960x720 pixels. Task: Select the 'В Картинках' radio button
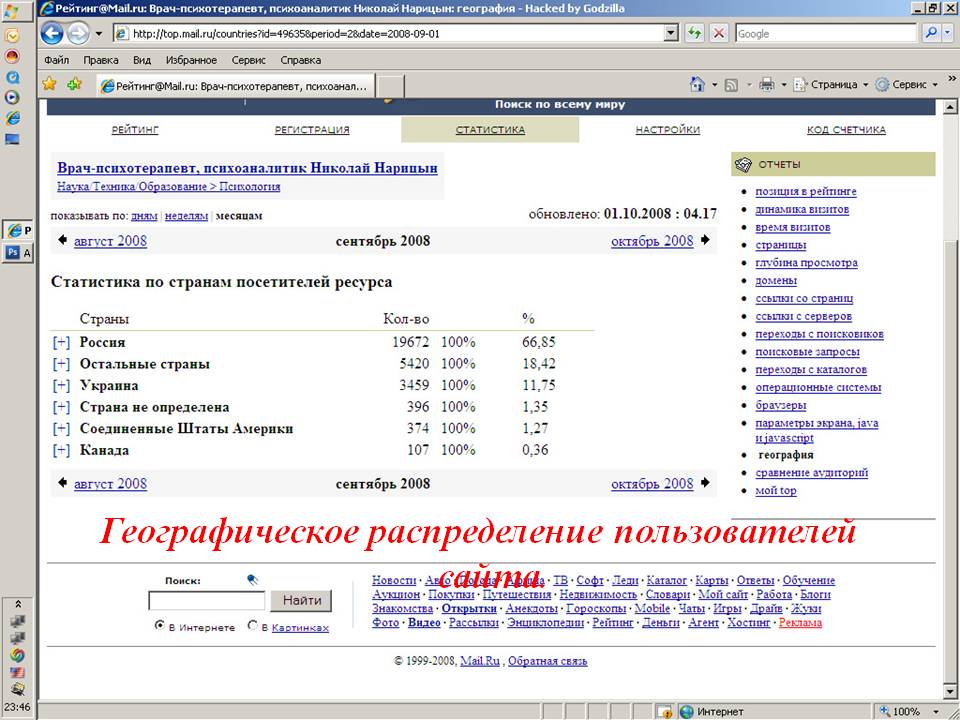point(252,626)
